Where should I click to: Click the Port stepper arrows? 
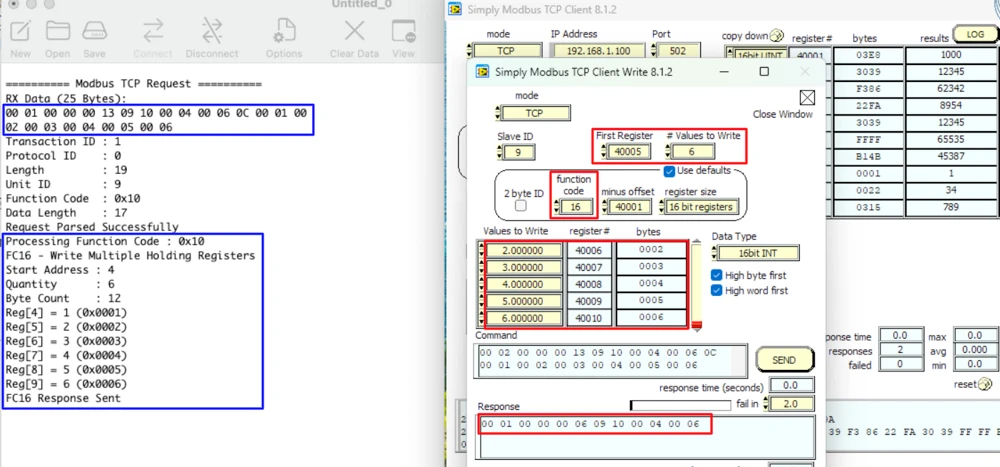pos(653,51)
